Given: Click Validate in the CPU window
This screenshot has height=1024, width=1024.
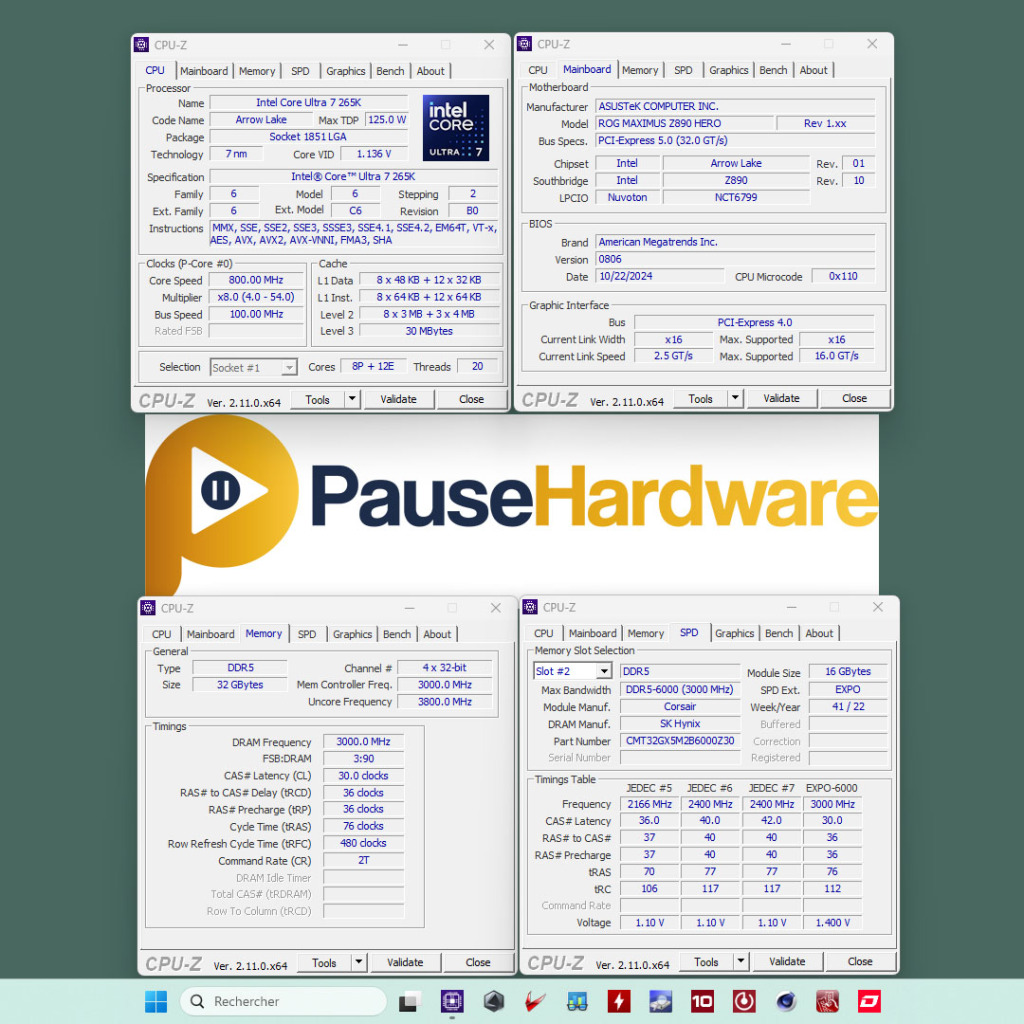Looking at the screenshot, I should tap(398, 399).
